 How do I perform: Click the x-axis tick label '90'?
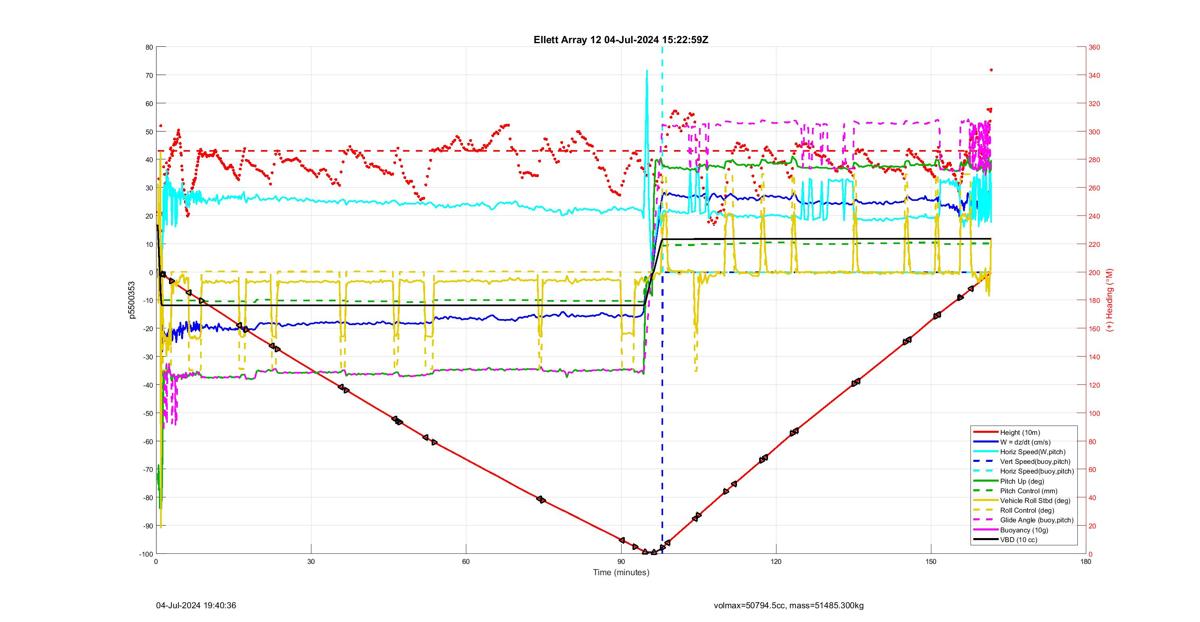click(x=621, y=562)
